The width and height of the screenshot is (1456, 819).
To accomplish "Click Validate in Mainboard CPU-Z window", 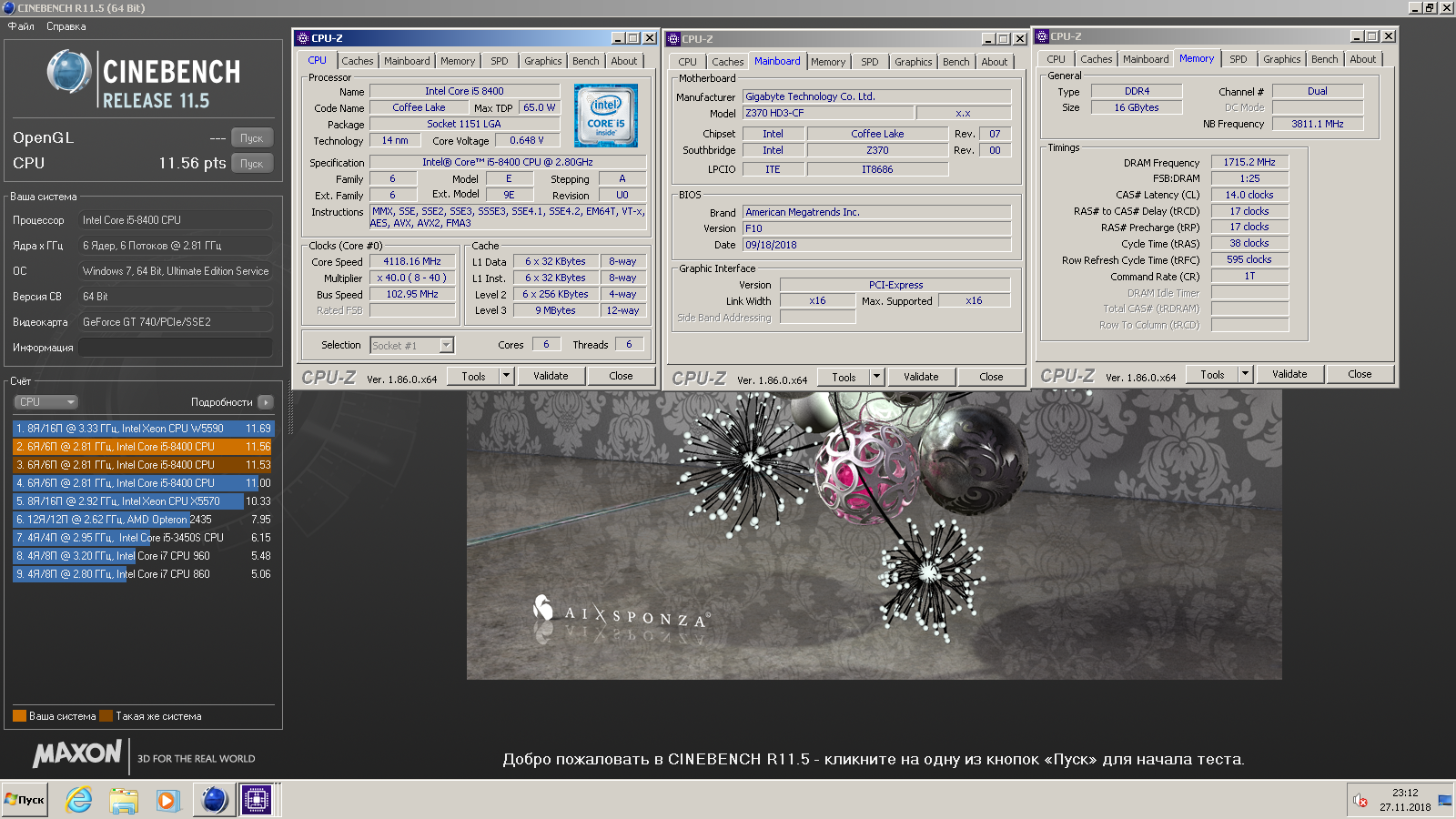I will click(x=921, y=377).
